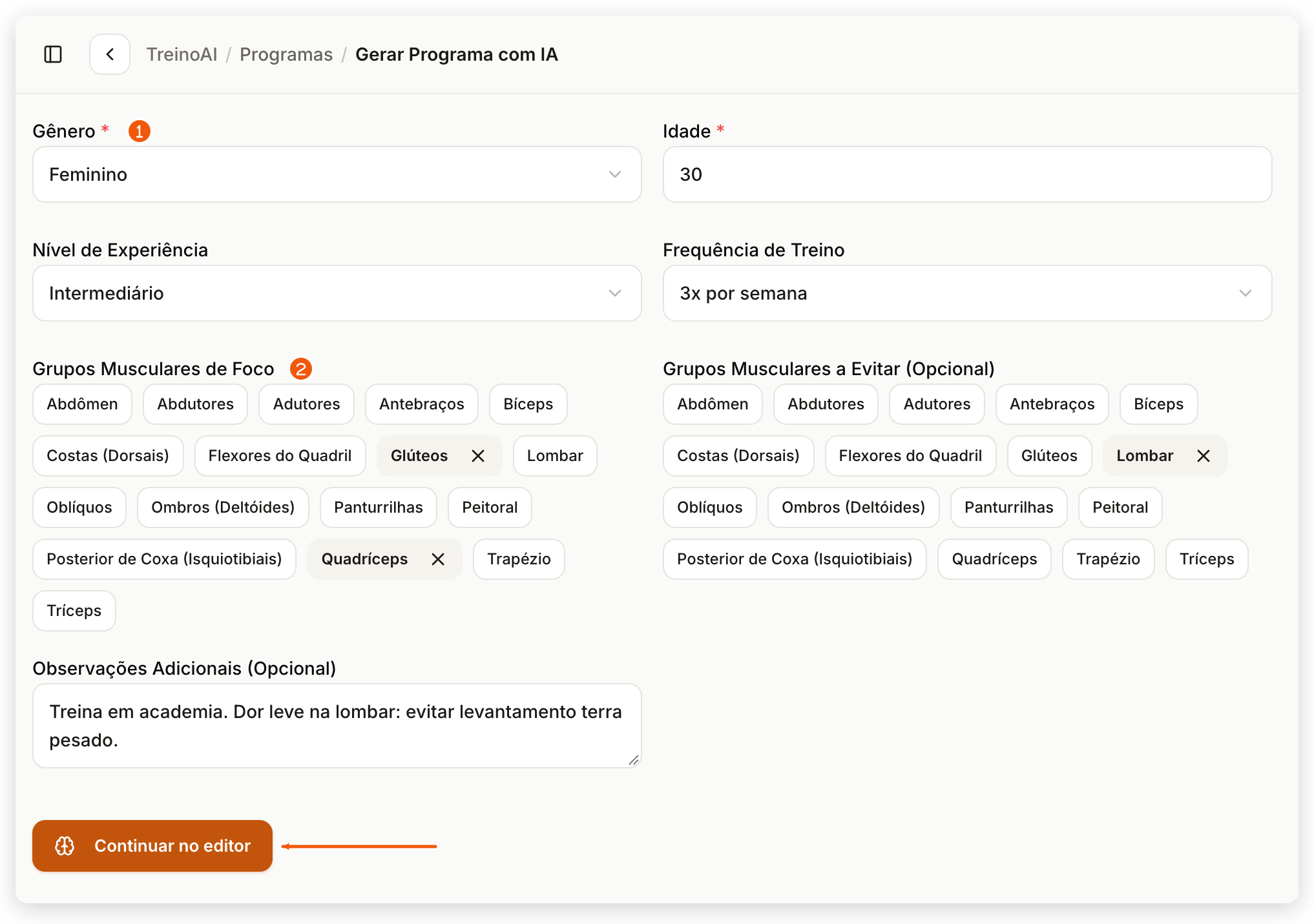The image size is (1314, 924).
Task: Remove Lombar from muscle groups to avoid
Action: tap(1204, 456)
